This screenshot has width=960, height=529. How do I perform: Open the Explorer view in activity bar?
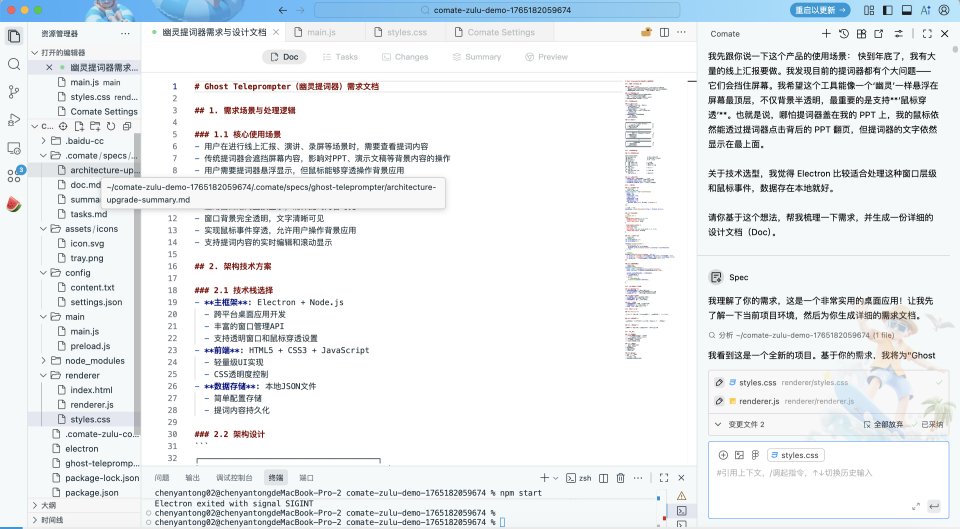point(13,36)
